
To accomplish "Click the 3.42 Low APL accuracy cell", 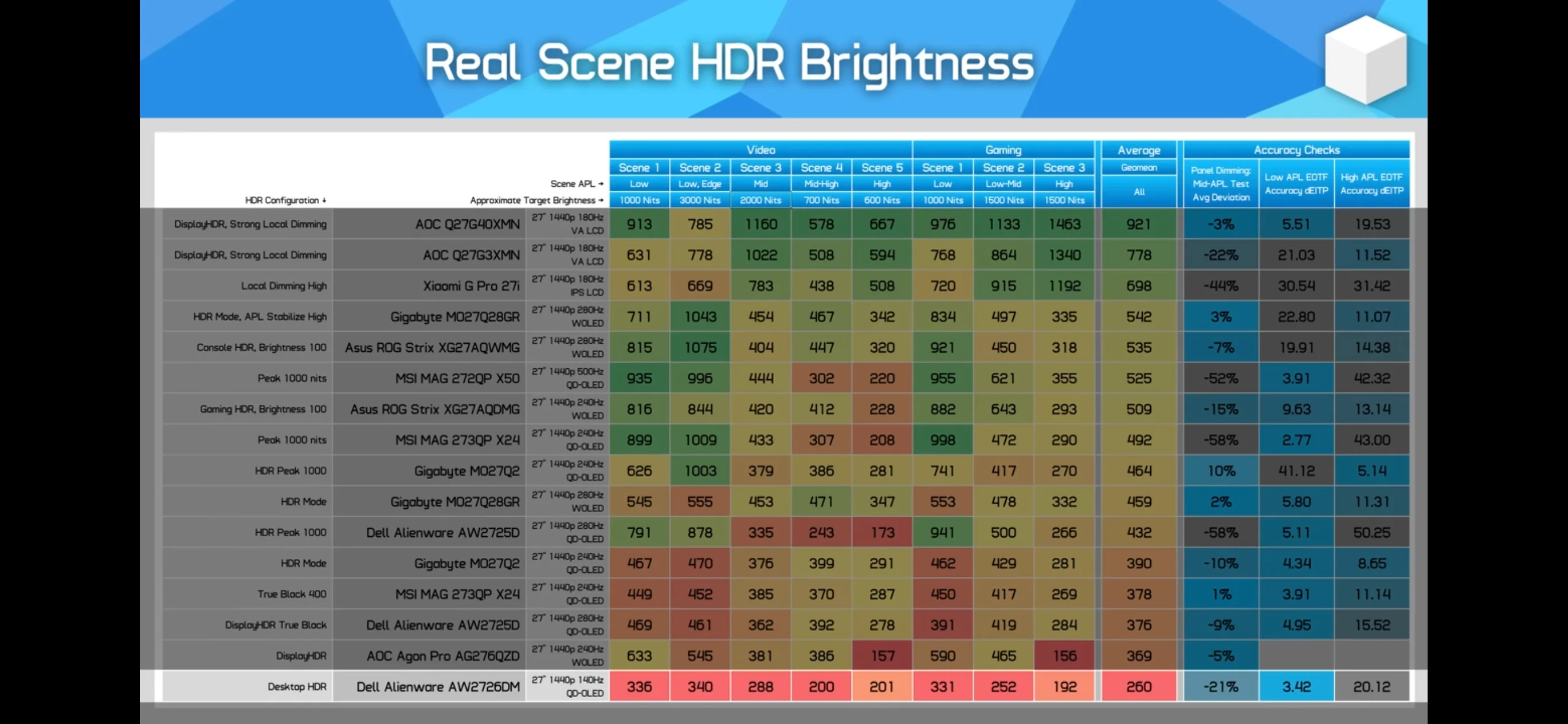I will coord(1296,686).
